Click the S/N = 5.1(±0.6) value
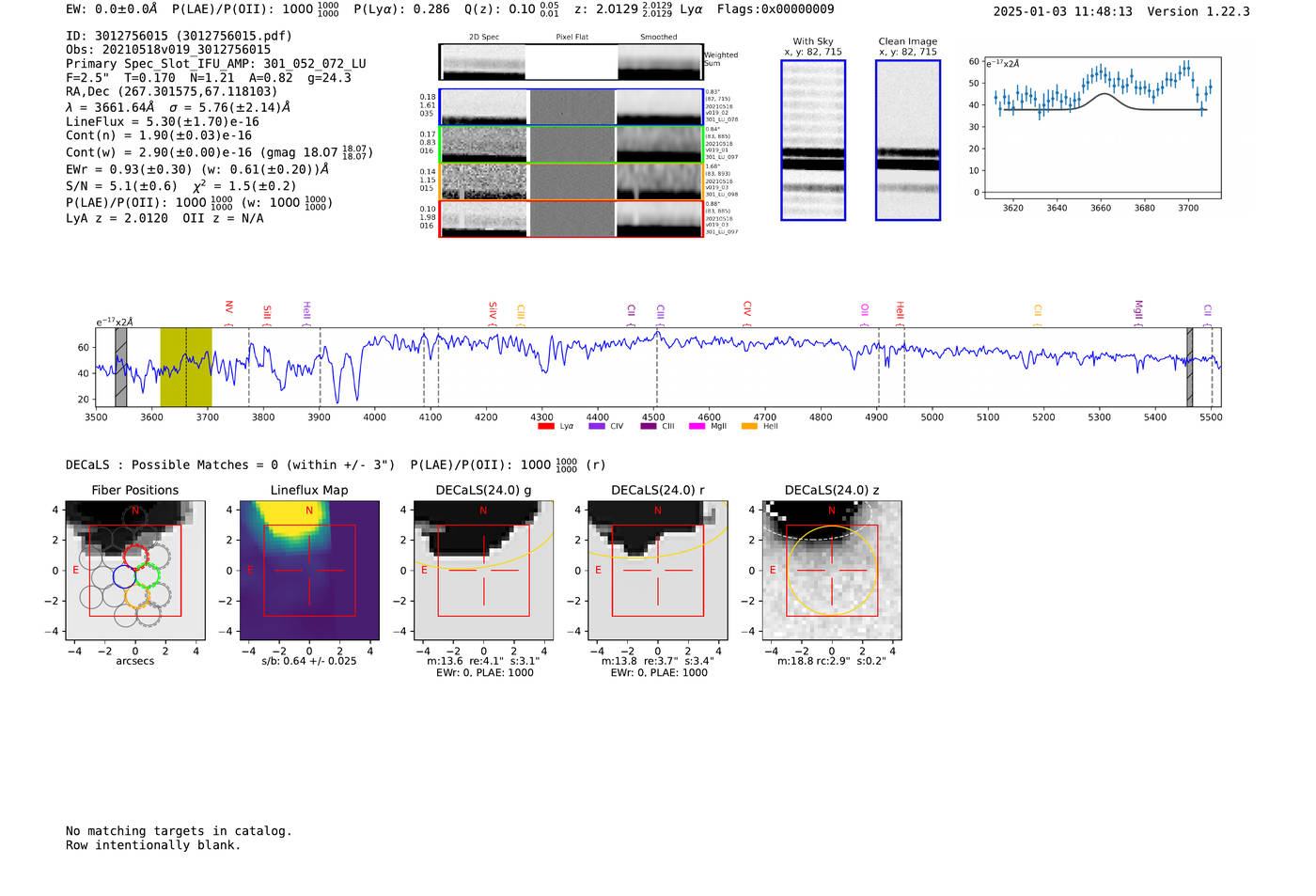 (x=121, y=186)
